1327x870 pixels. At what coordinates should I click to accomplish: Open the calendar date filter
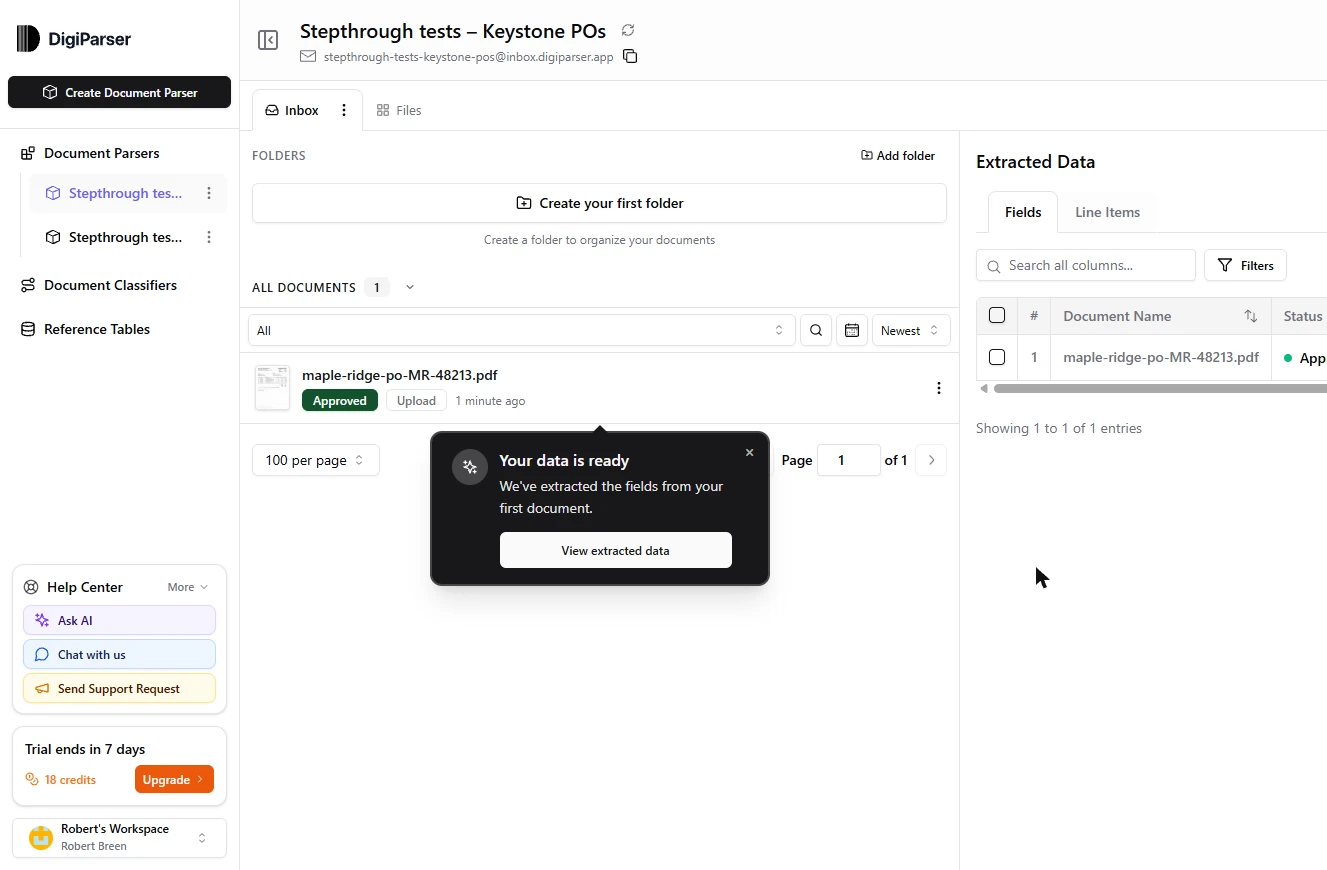click(851, 330)
